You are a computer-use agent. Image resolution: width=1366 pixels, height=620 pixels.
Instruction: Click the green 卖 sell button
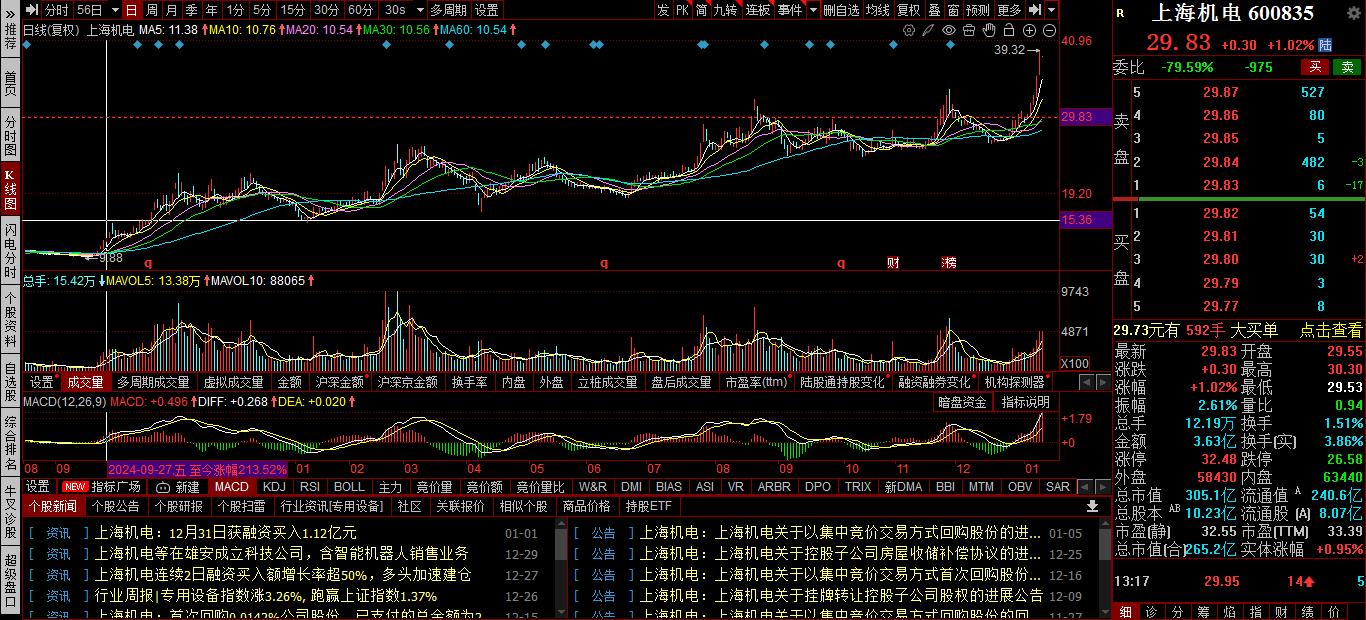(x=1347, y=67)
